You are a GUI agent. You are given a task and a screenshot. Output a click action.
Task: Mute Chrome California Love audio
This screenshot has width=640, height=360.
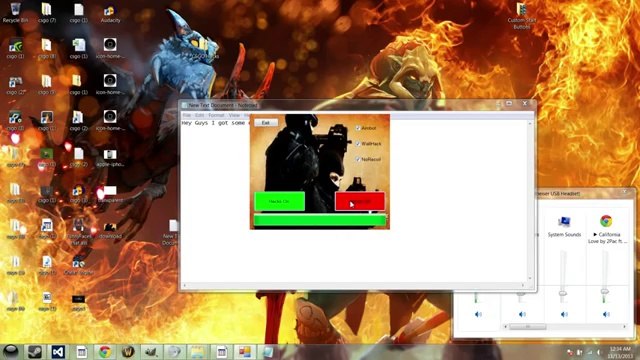click(x=606, y=314)
